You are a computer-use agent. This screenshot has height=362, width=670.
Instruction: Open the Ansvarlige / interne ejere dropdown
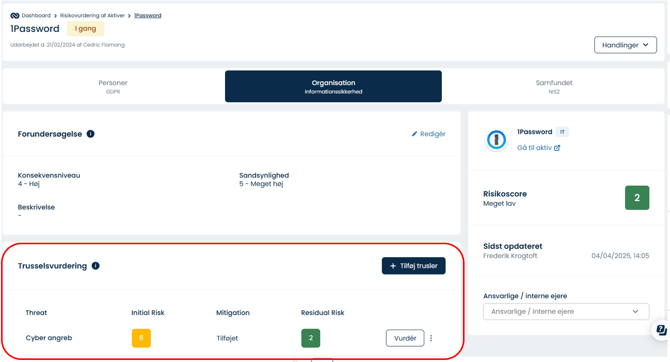pyautogui.click(x=566, y=312)
